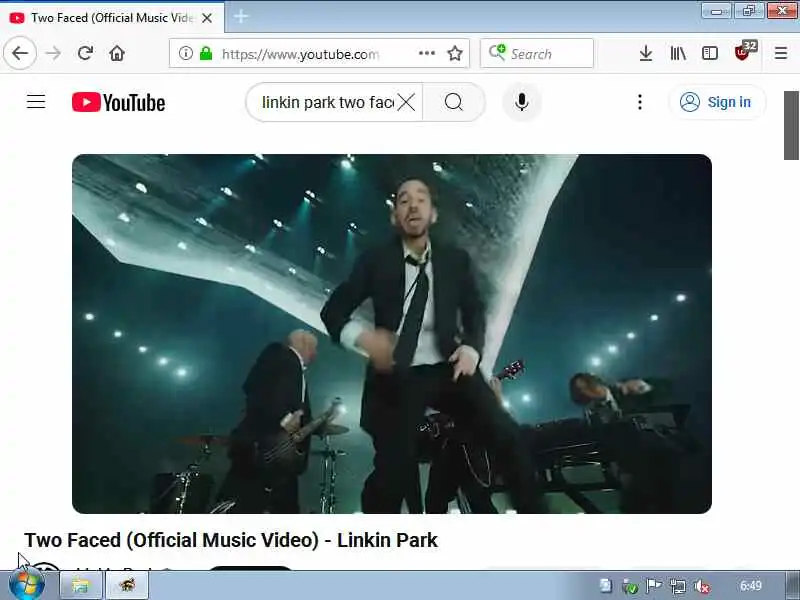Click the network tray icon
The height and width of the screenshot is (600, 800).
click(x=678, y=586)
